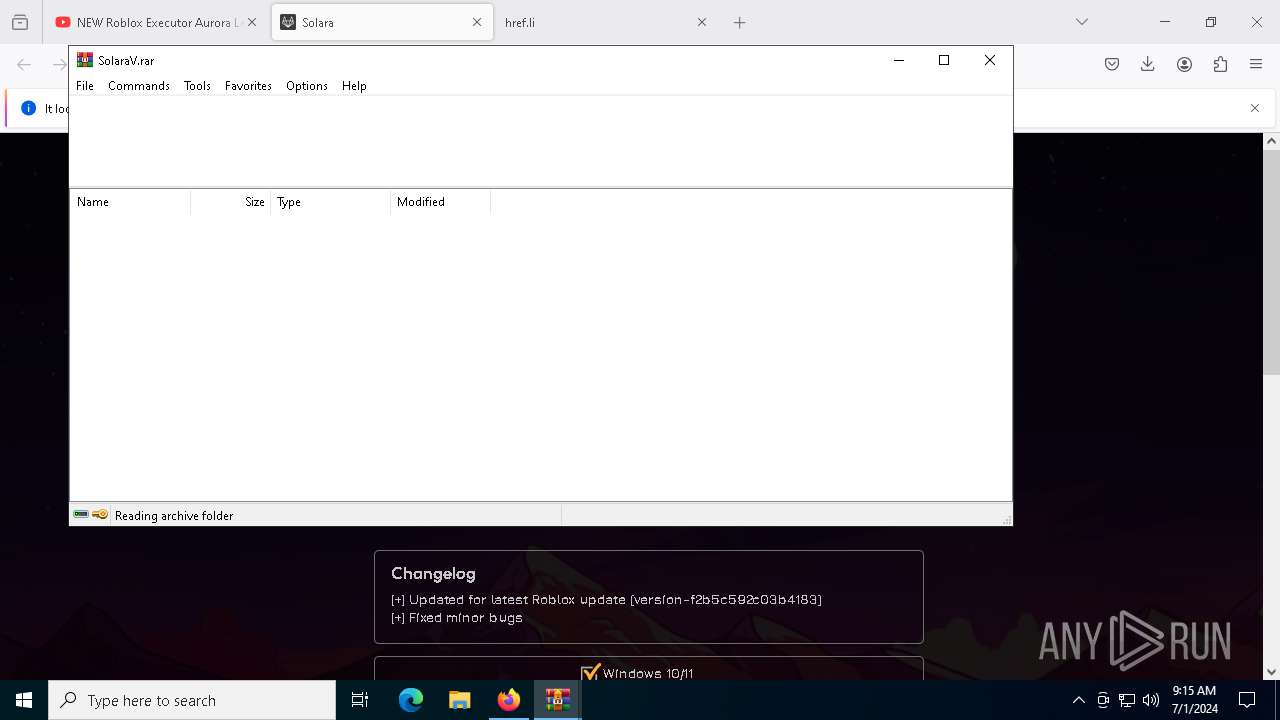
Task: Go back in Firefox
Action: [x=24, y=64]
